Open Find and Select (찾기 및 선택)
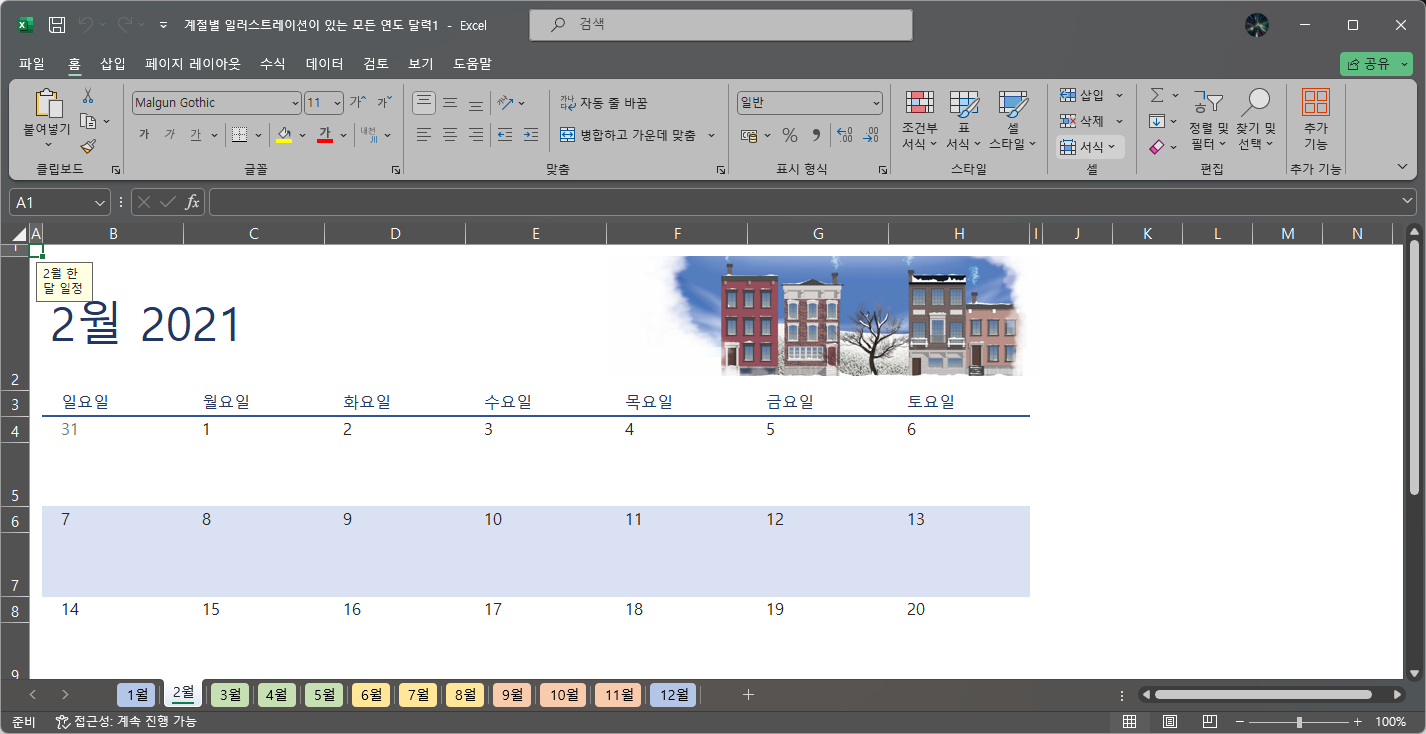The width and height of the screenshot is (1426, 734). tap(1256, 120)
